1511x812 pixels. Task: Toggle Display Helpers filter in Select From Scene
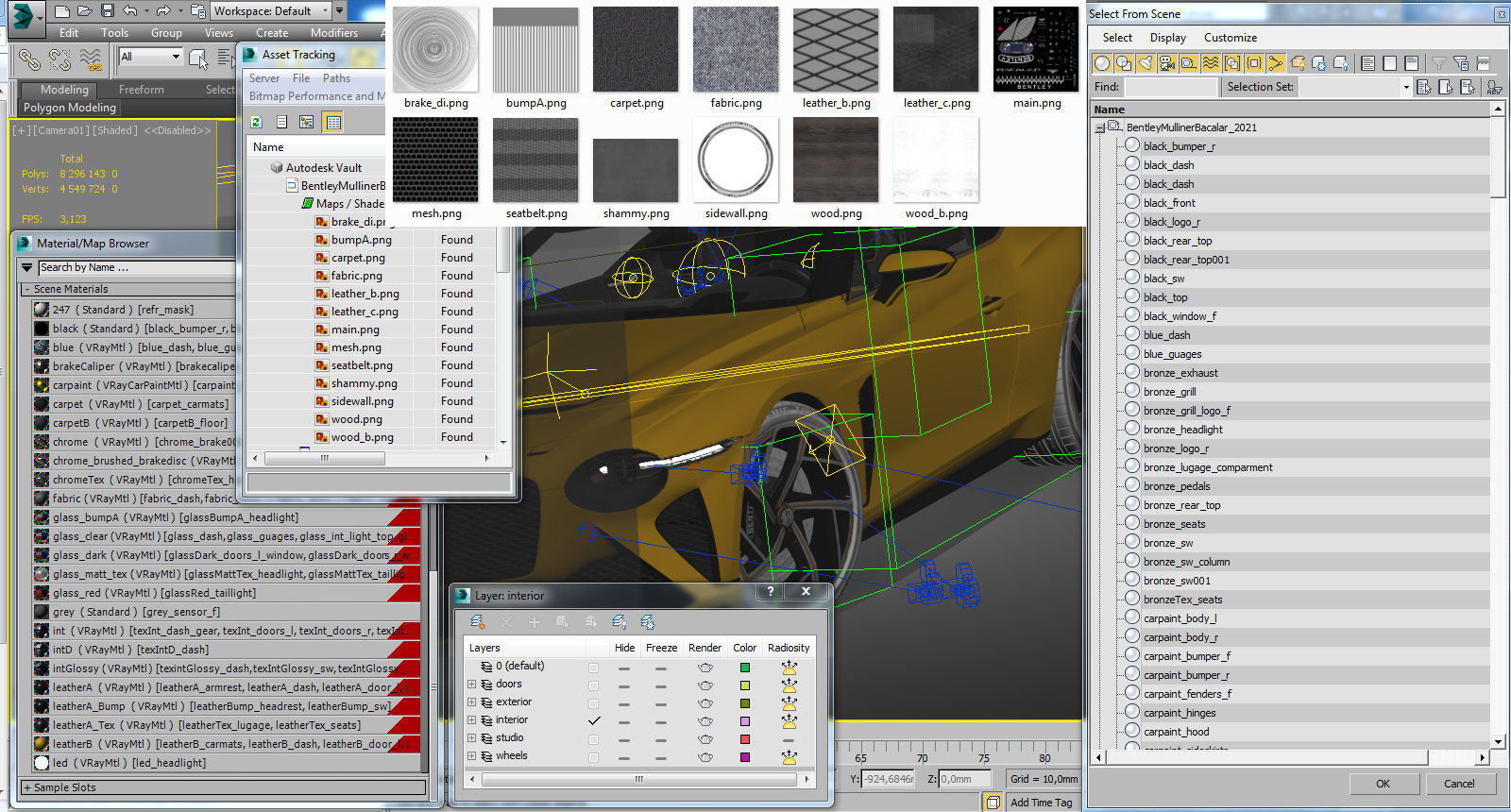click(1189, 63)
